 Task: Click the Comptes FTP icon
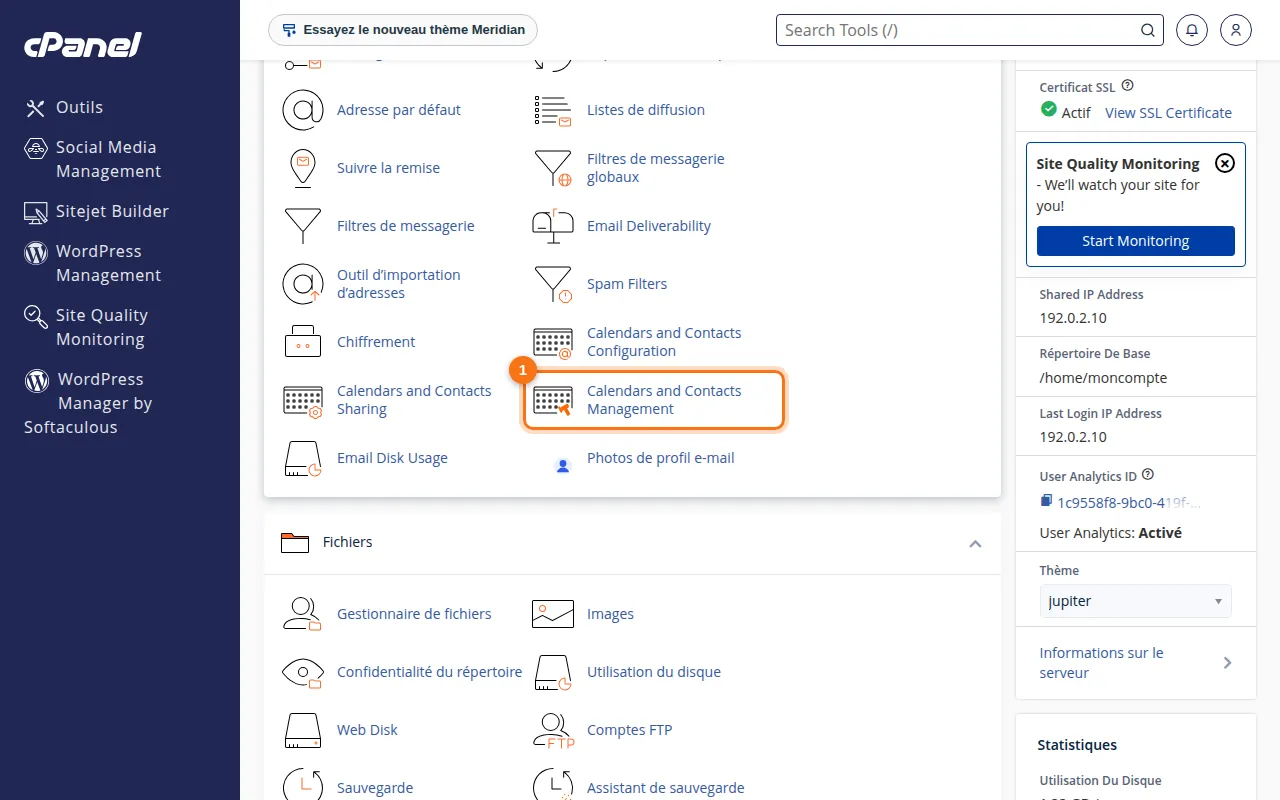(552, 730)
